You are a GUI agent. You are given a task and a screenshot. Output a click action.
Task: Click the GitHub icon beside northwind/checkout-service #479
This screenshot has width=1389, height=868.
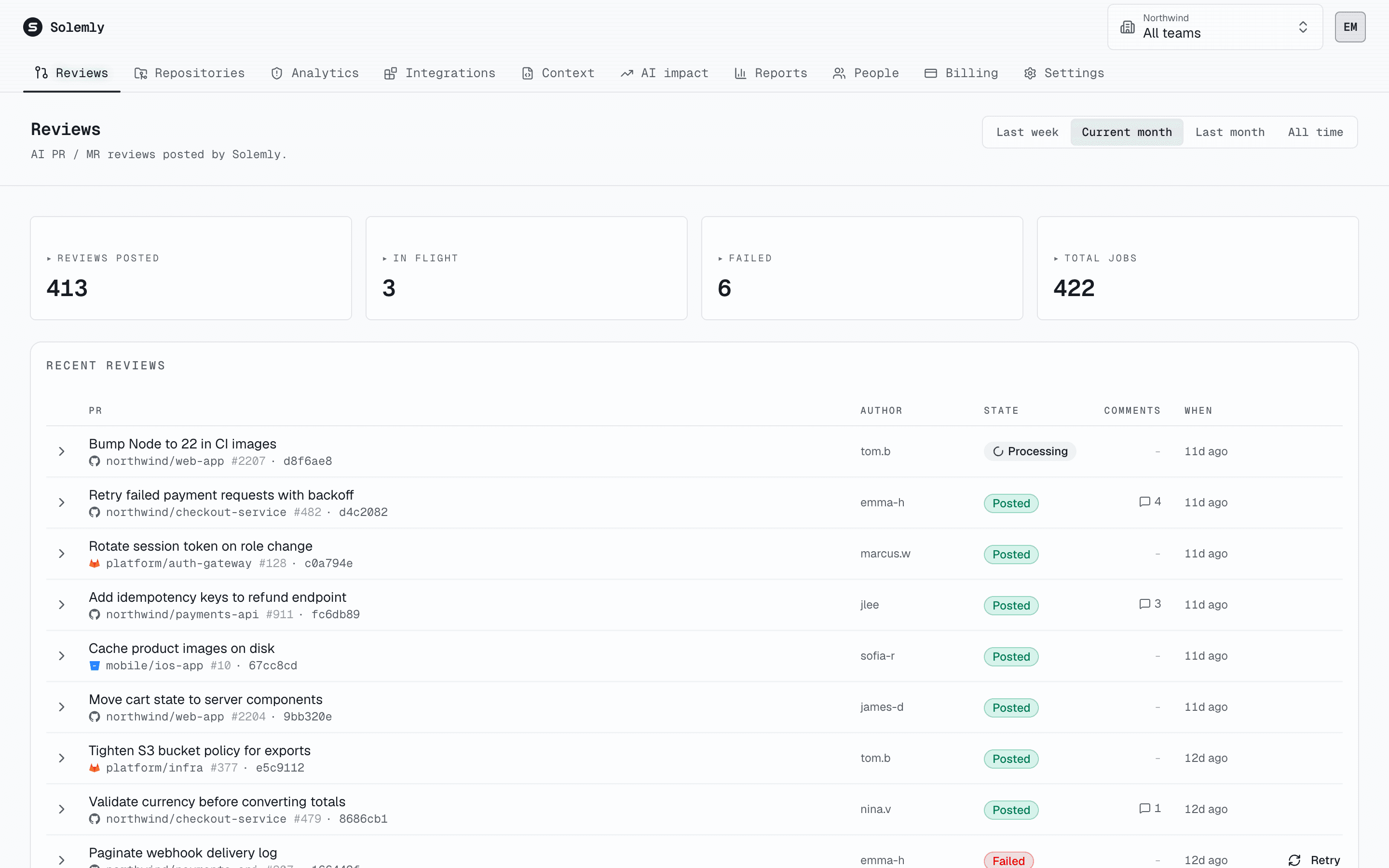95,819
